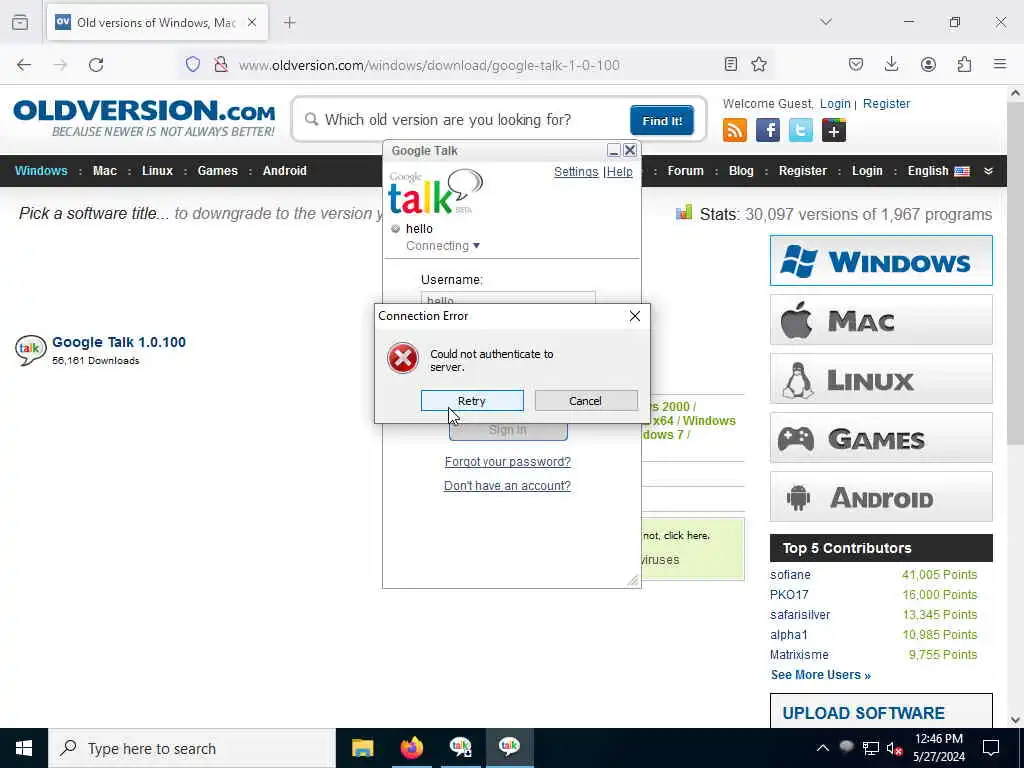This screenshot has height=768, width=1024.
Task: Open the Firefox extensions puzzle icon
Action: (x=964, y=64)
